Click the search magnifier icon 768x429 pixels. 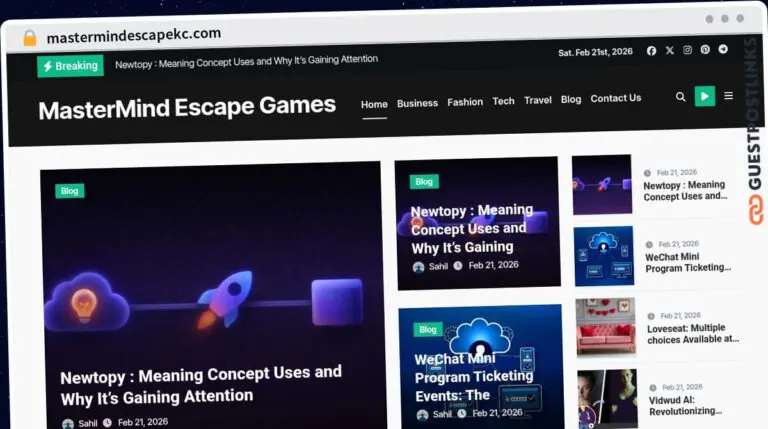(681, 96)
